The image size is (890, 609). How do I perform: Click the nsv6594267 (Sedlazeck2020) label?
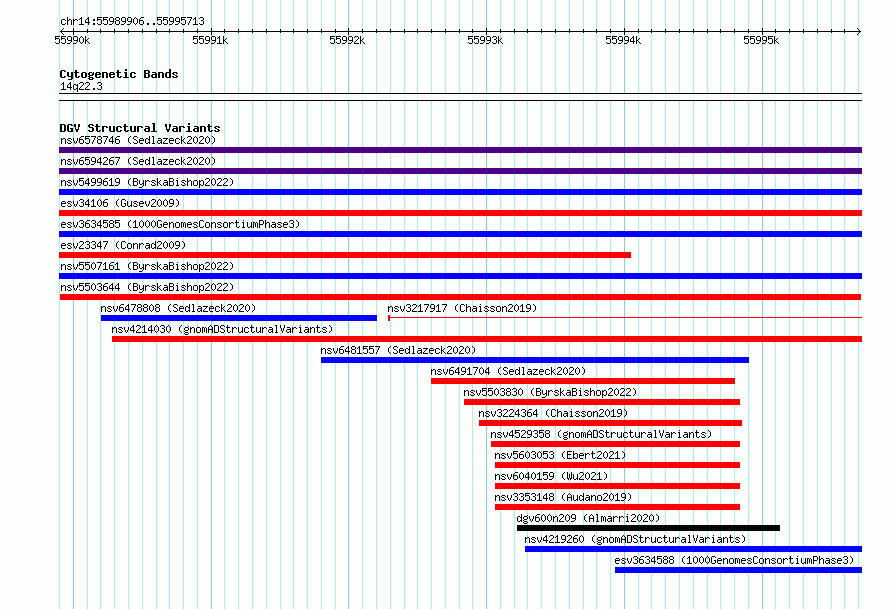pos(138,161)
